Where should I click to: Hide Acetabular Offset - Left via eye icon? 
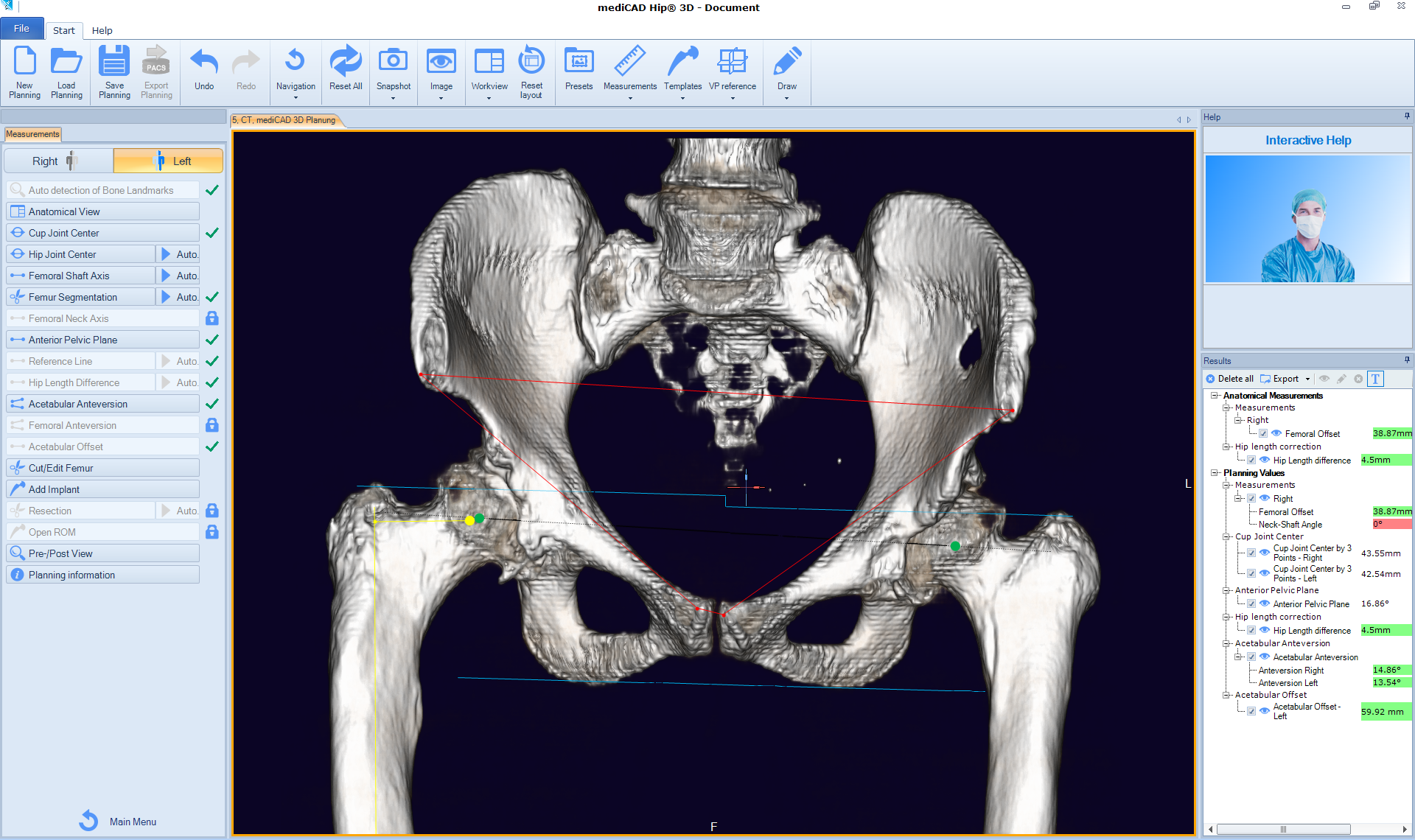point(1265,711)
